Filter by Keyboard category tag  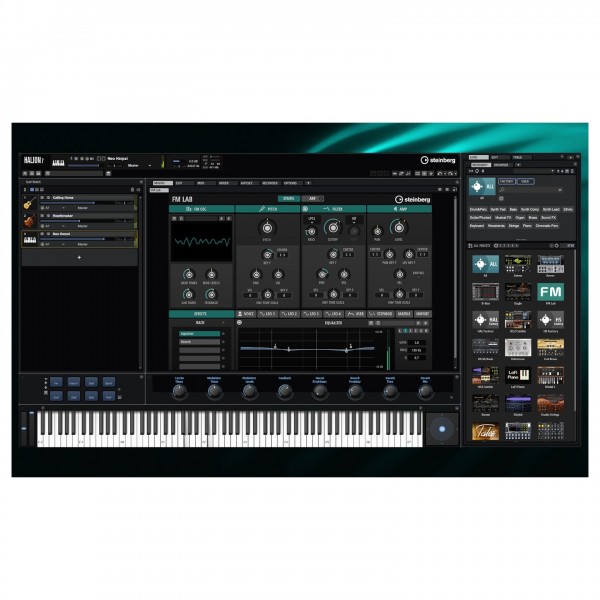click(x=477, y=226)
